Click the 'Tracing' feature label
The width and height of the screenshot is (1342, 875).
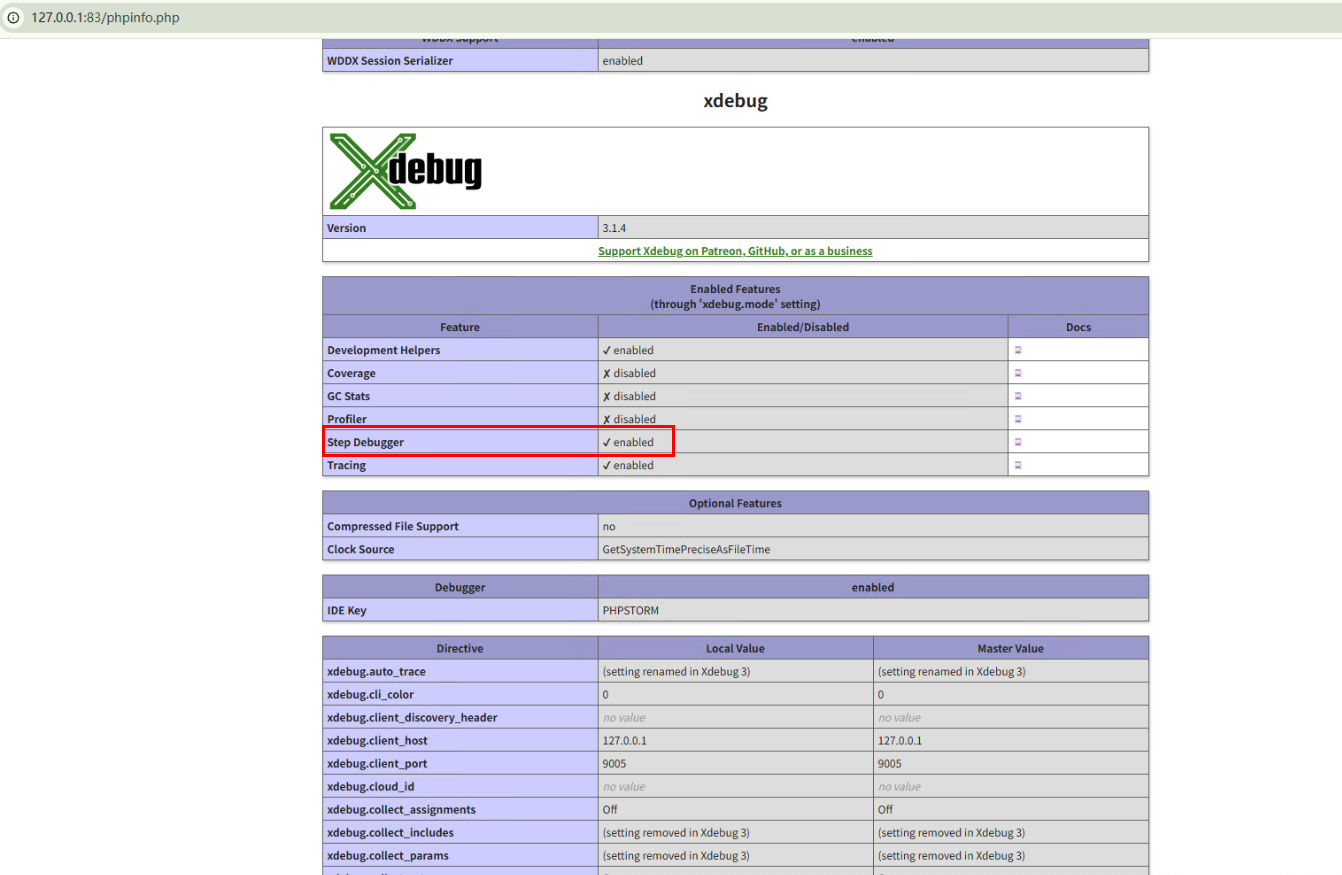(346, 465)
